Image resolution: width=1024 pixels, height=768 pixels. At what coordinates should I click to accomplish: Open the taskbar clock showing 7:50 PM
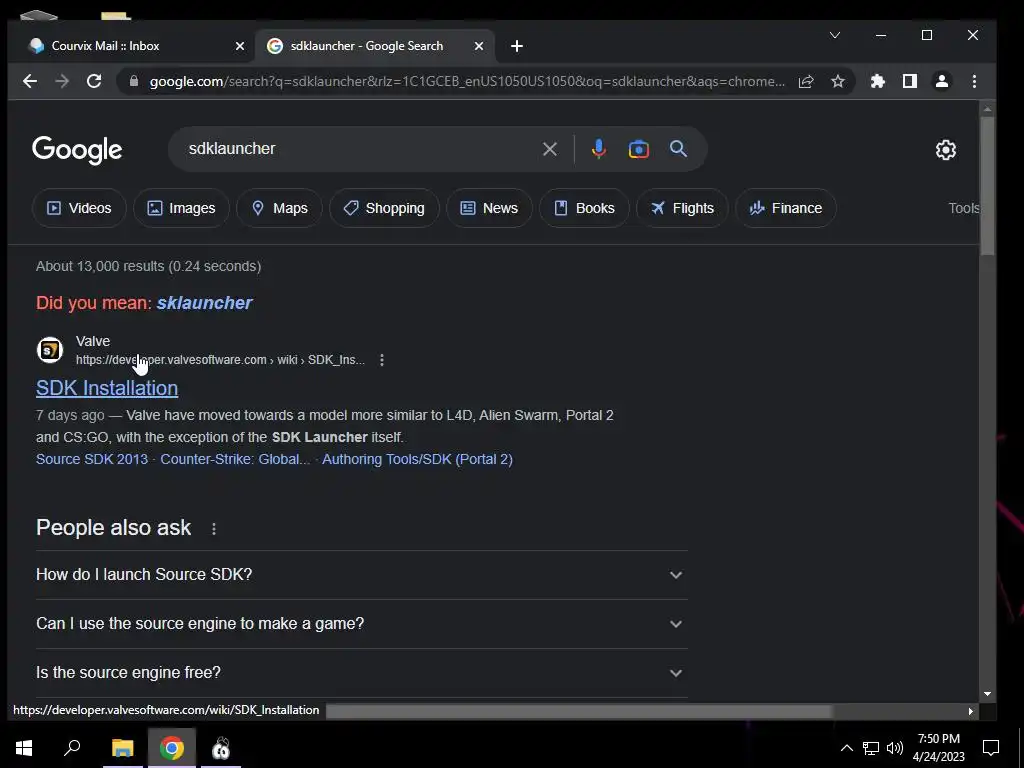coord(938,748)
